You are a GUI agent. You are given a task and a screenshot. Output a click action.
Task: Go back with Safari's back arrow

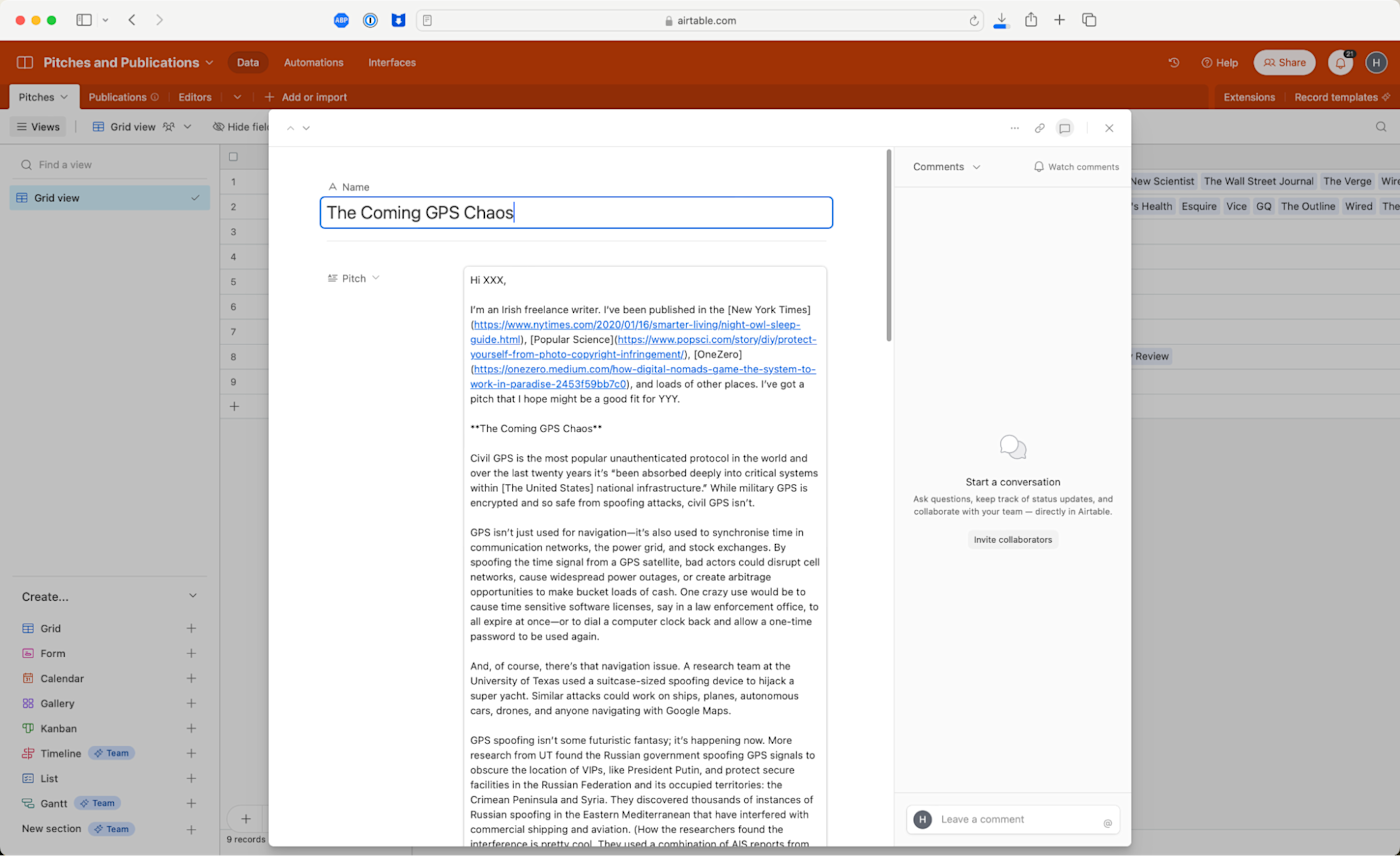pos(132,20)
